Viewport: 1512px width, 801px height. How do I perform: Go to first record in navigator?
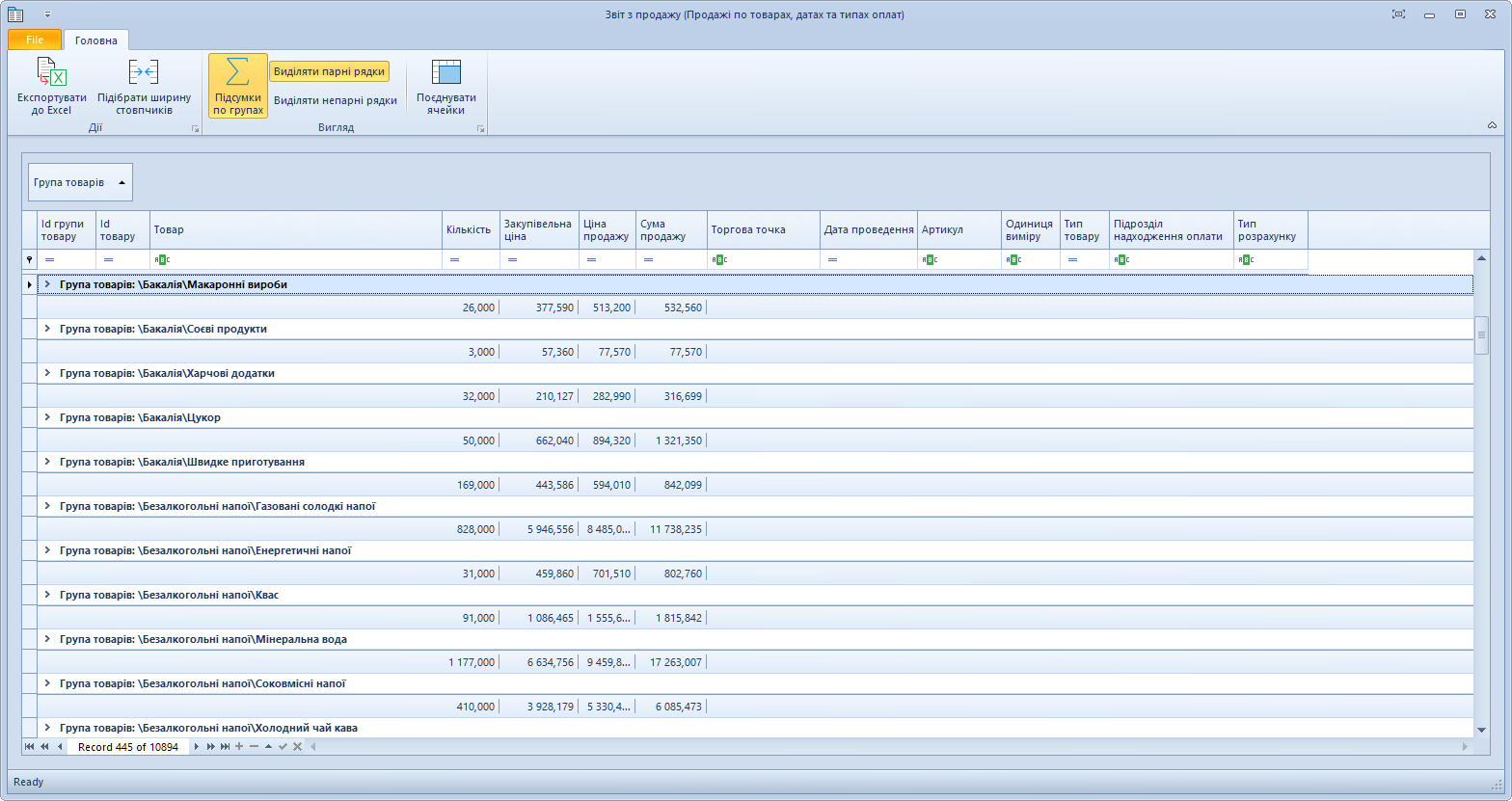tap(30, 747)
